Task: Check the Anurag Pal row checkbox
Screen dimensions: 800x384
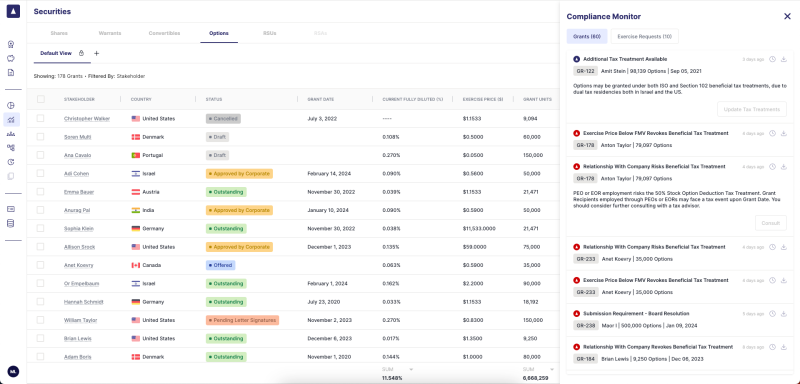Action: pos(40,210)
